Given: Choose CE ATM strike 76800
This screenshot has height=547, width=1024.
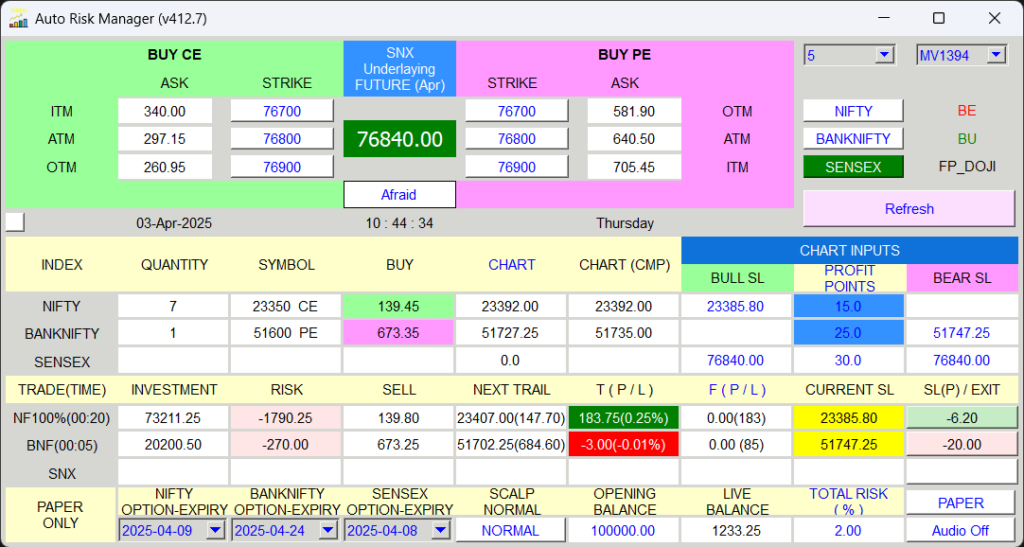Looking at the screenshot, I should (x=282, y=139).
